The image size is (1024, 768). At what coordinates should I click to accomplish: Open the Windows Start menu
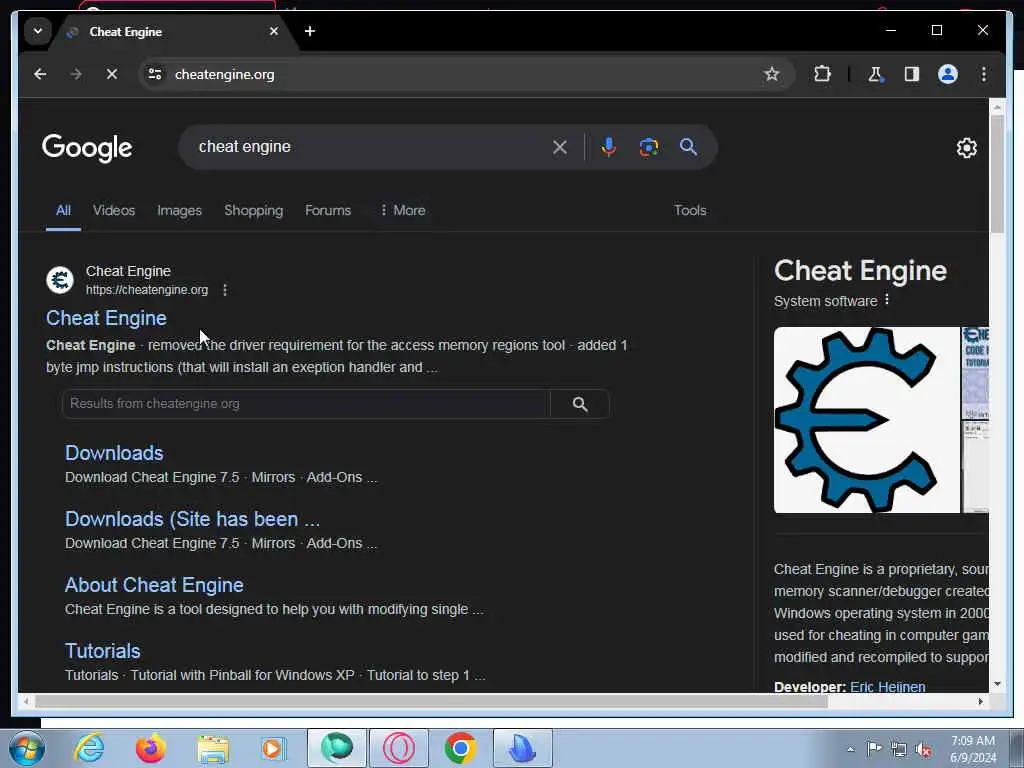(x=26, y=748)
